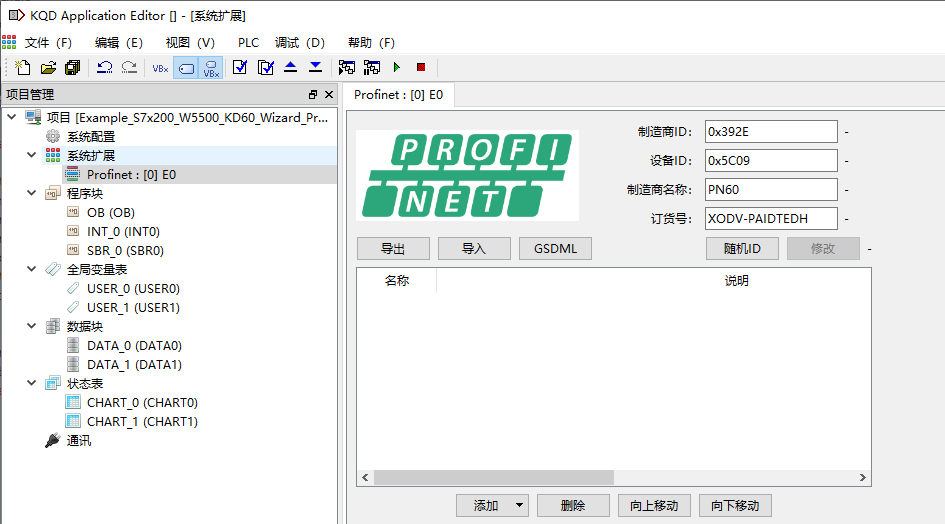Collapse the 程序块 tree node
Viewport: 945px width, 524px height.
pyautogui.click(x=32, y=193)
